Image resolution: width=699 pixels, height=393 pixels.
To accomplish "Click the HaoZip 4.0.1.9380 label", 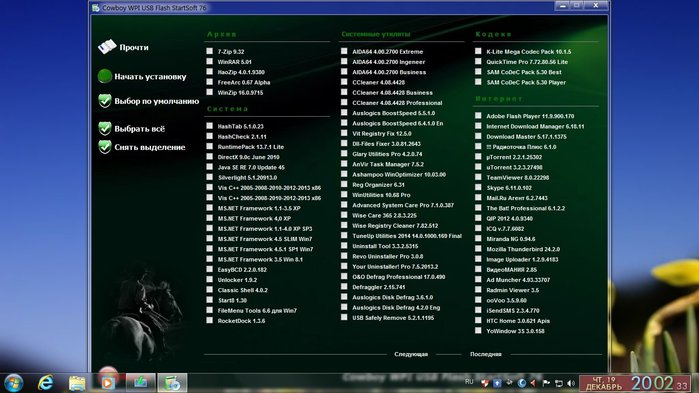I will coord(241,72).
